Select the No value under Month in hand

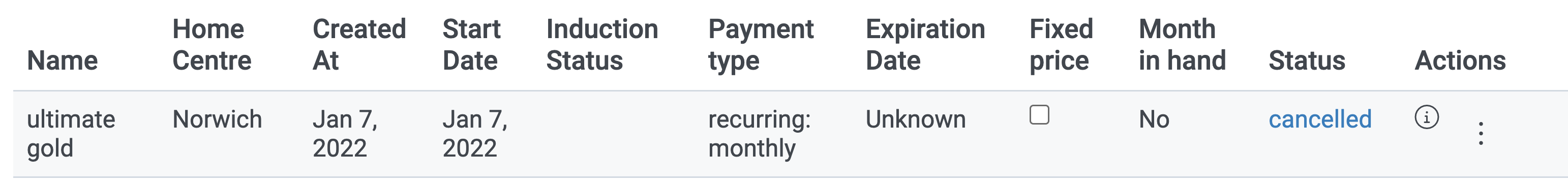coord(1154,119)
